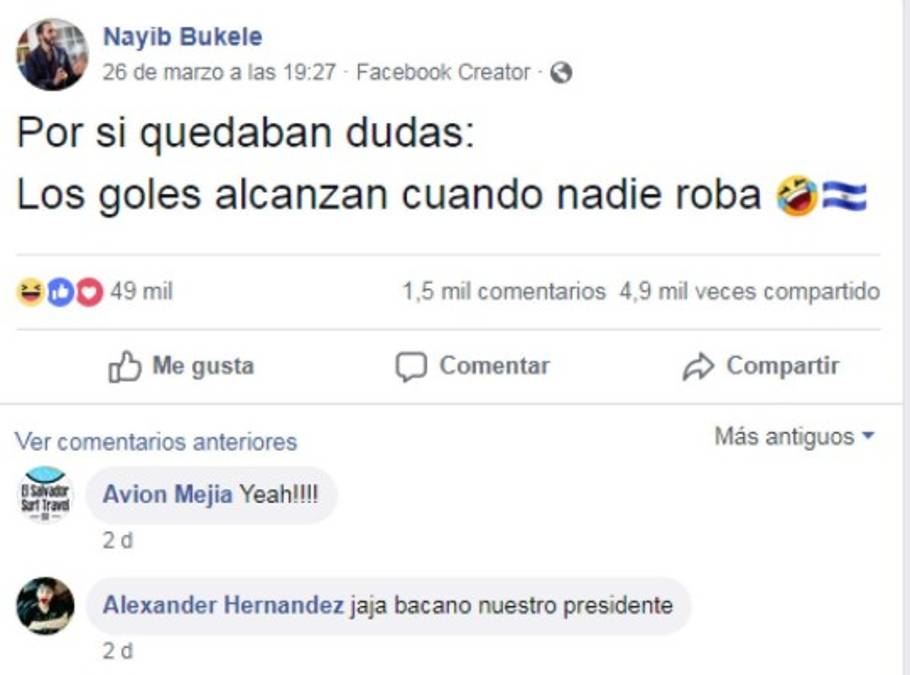Screen dimensions: 910x675
Task: Click the thumbs-up Me gusta icon
Action: [x=125, y=367]
